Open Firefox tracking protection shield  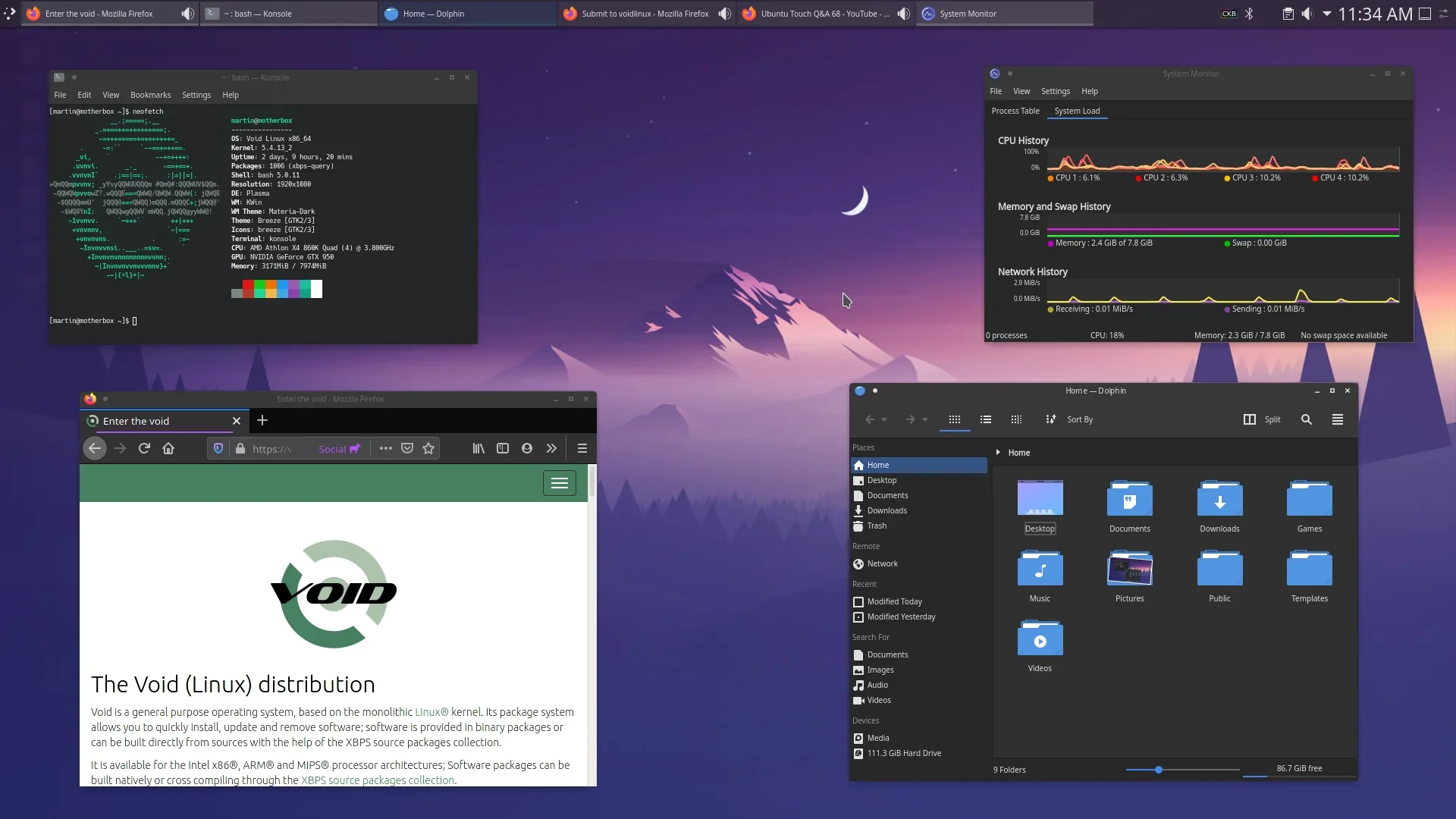(218, 448)
